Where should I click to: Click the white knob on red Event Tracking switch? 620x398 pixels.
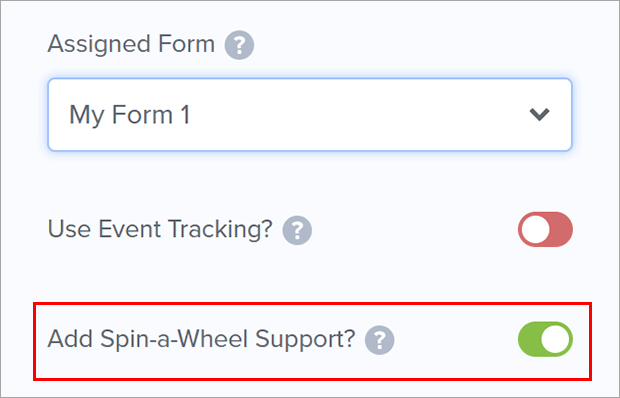(x=535, y=229)
